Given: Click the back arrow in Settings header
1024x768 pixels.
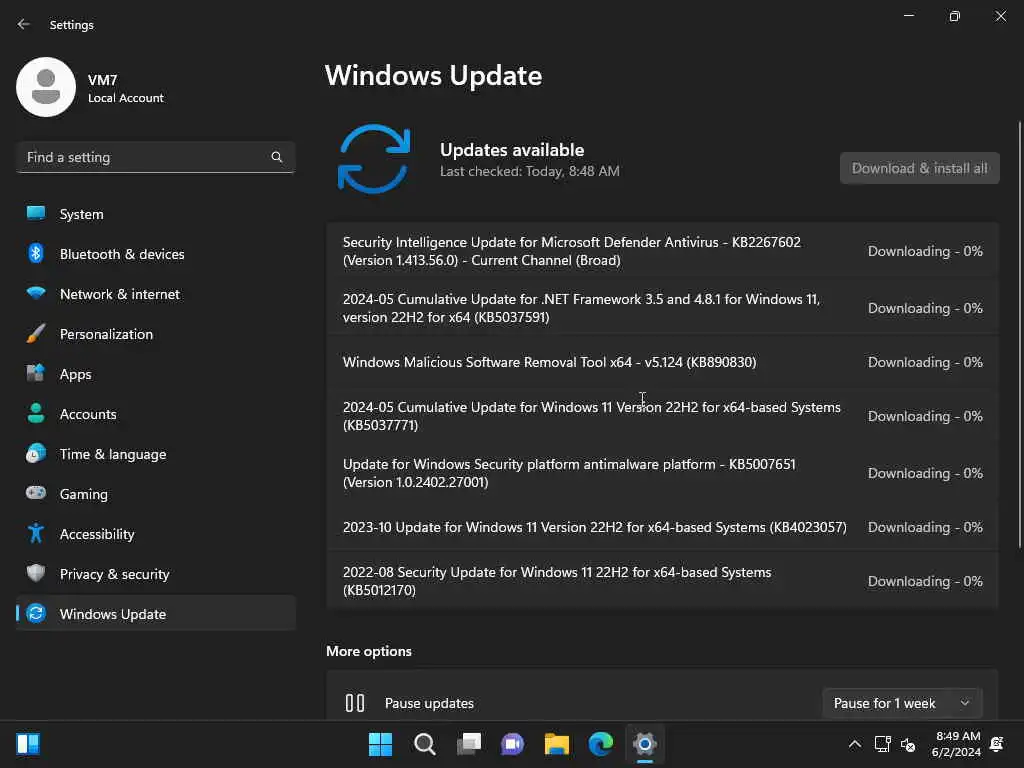Looking at the screenshot, I should (x=24, y=24).
